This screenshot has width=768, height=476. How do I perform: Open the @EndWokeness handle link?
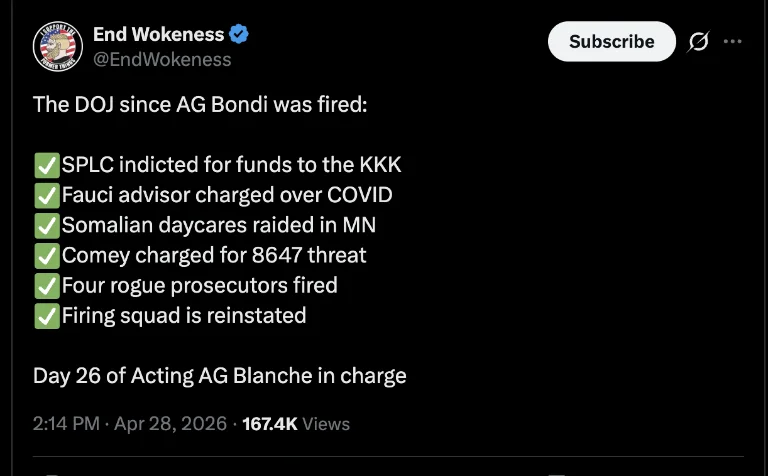coord(162,59)
